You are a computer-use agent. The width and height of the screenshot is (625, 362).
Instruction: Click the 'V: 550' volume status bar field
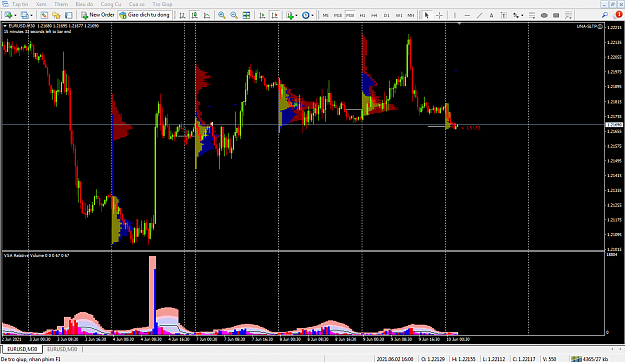point(548,359)
